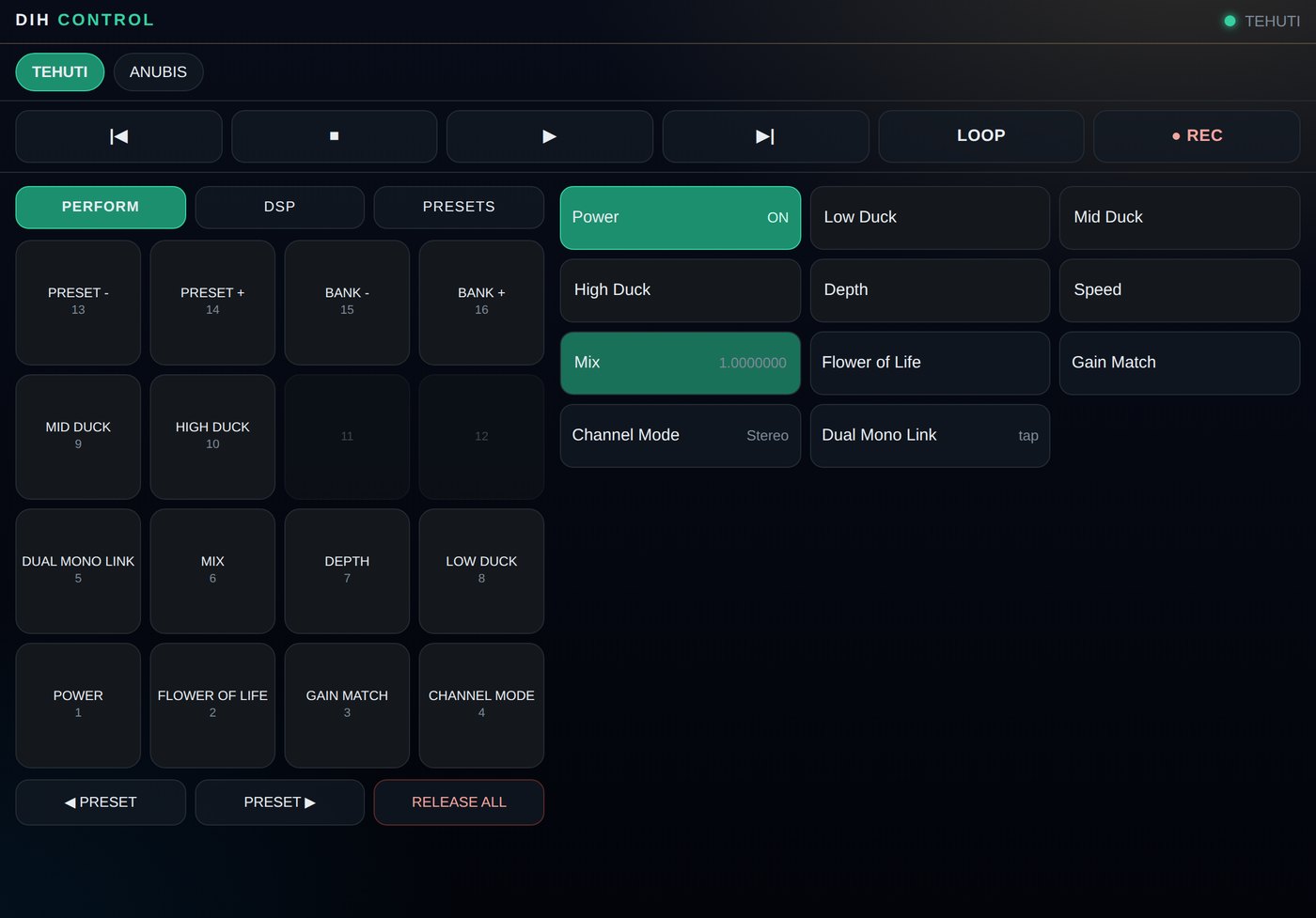
Task: Hit the DUAL MONO LINK pad 5
Action: [x=78, y=571]
